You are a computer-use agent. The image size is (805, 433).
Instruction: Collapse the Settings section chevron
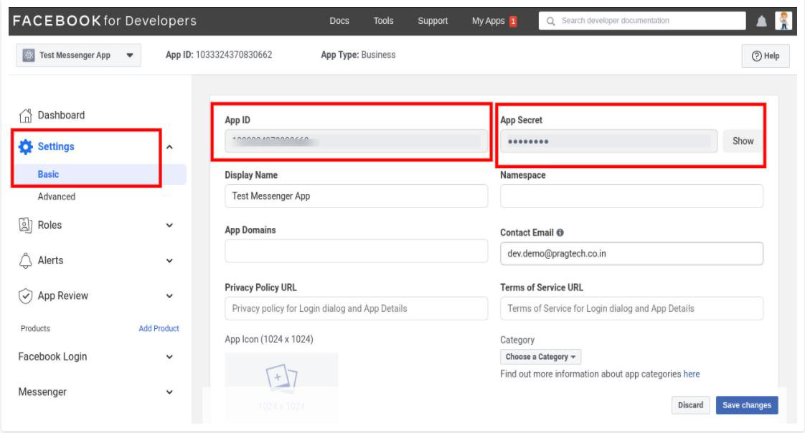coord(169,147)
